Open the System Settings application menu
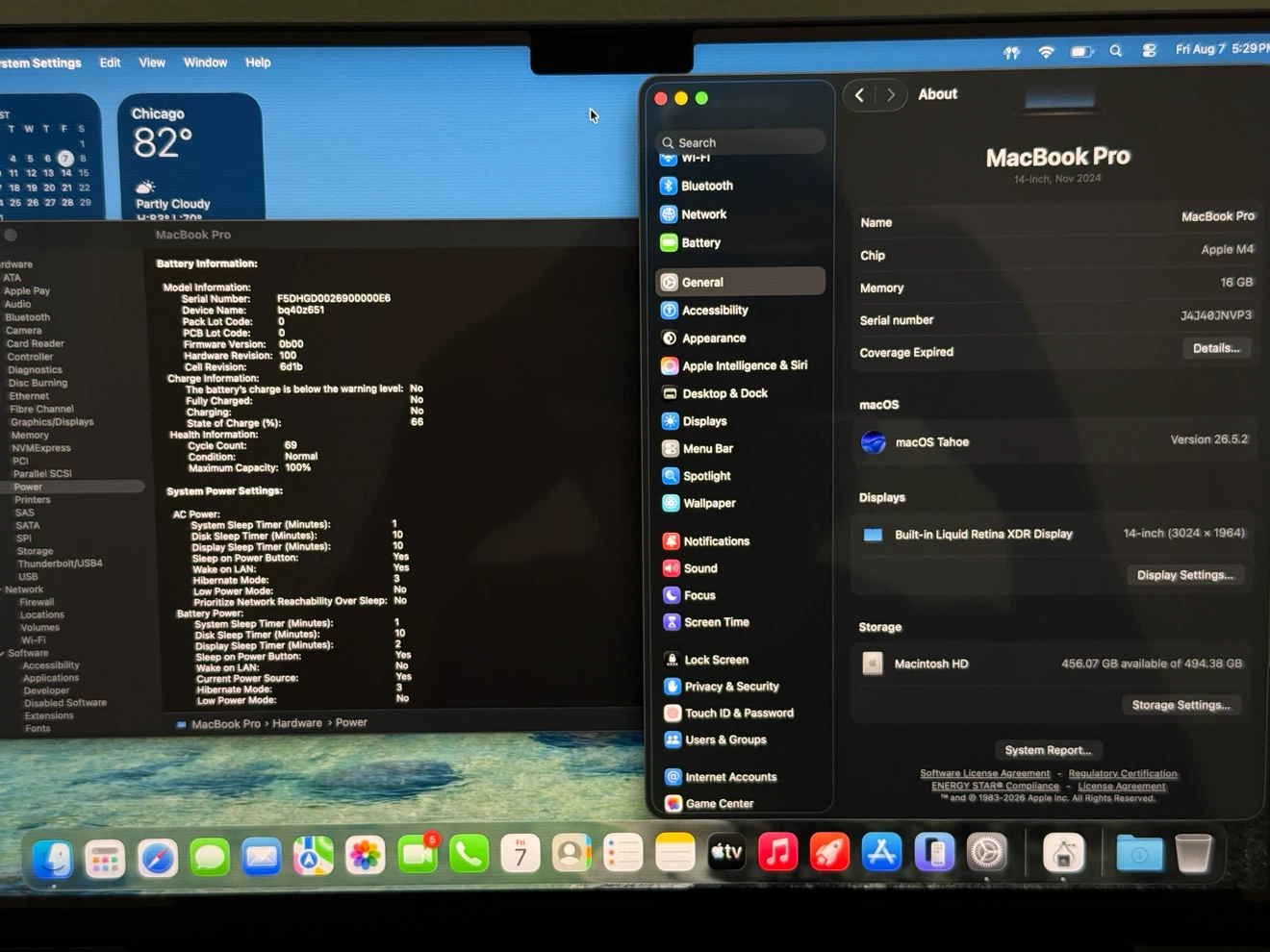 coord(40,63)
